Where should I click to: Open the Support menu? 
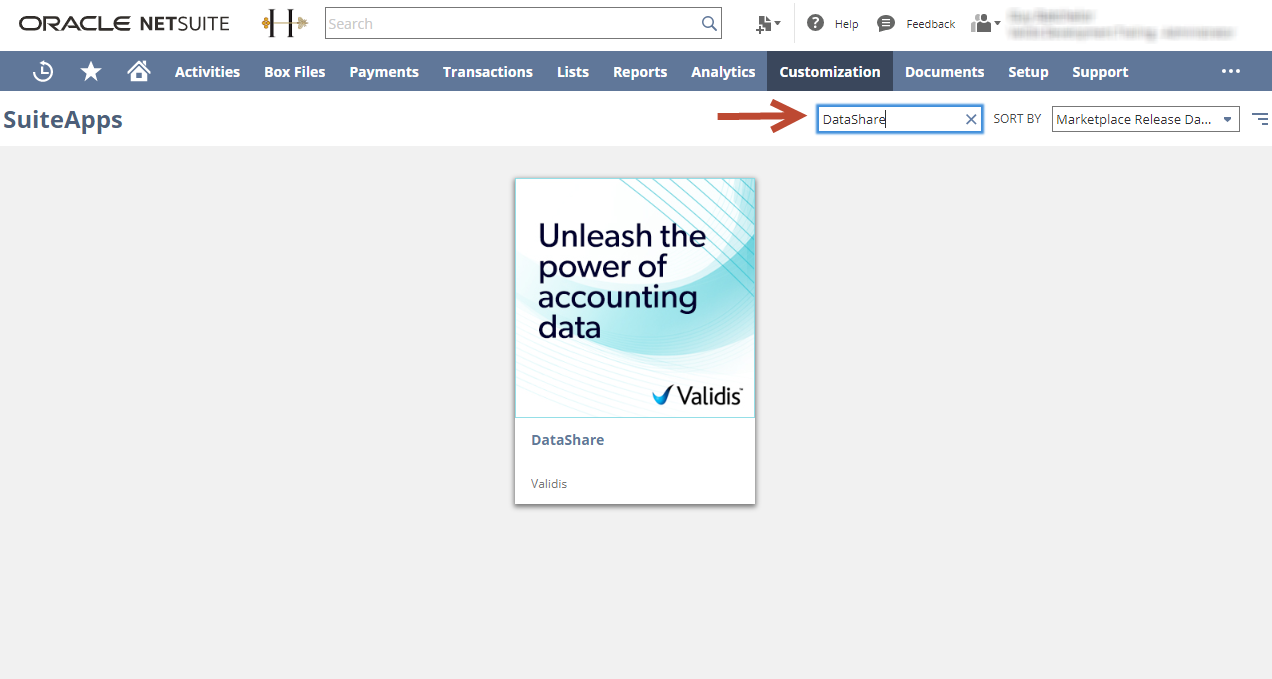click(1100, 72)
